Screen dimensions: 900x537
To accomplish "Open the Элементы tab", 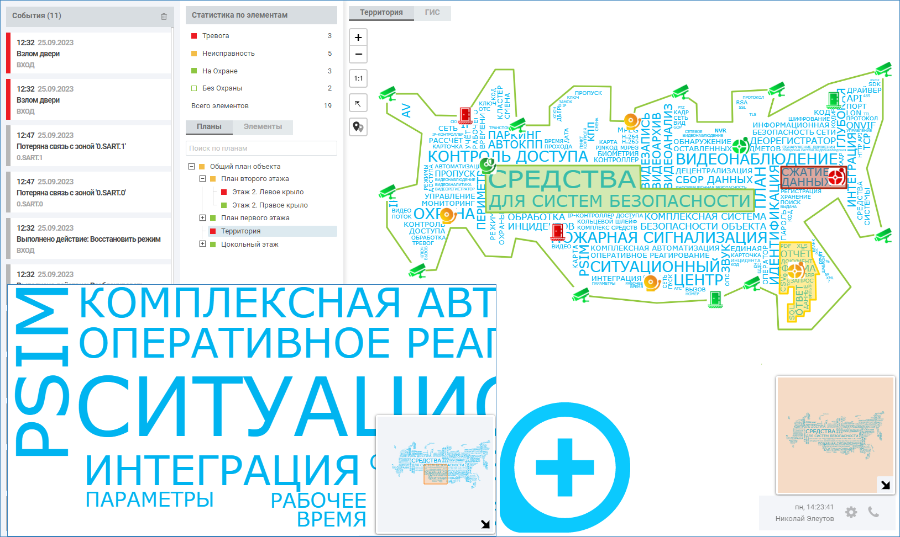I will [262, 127].
